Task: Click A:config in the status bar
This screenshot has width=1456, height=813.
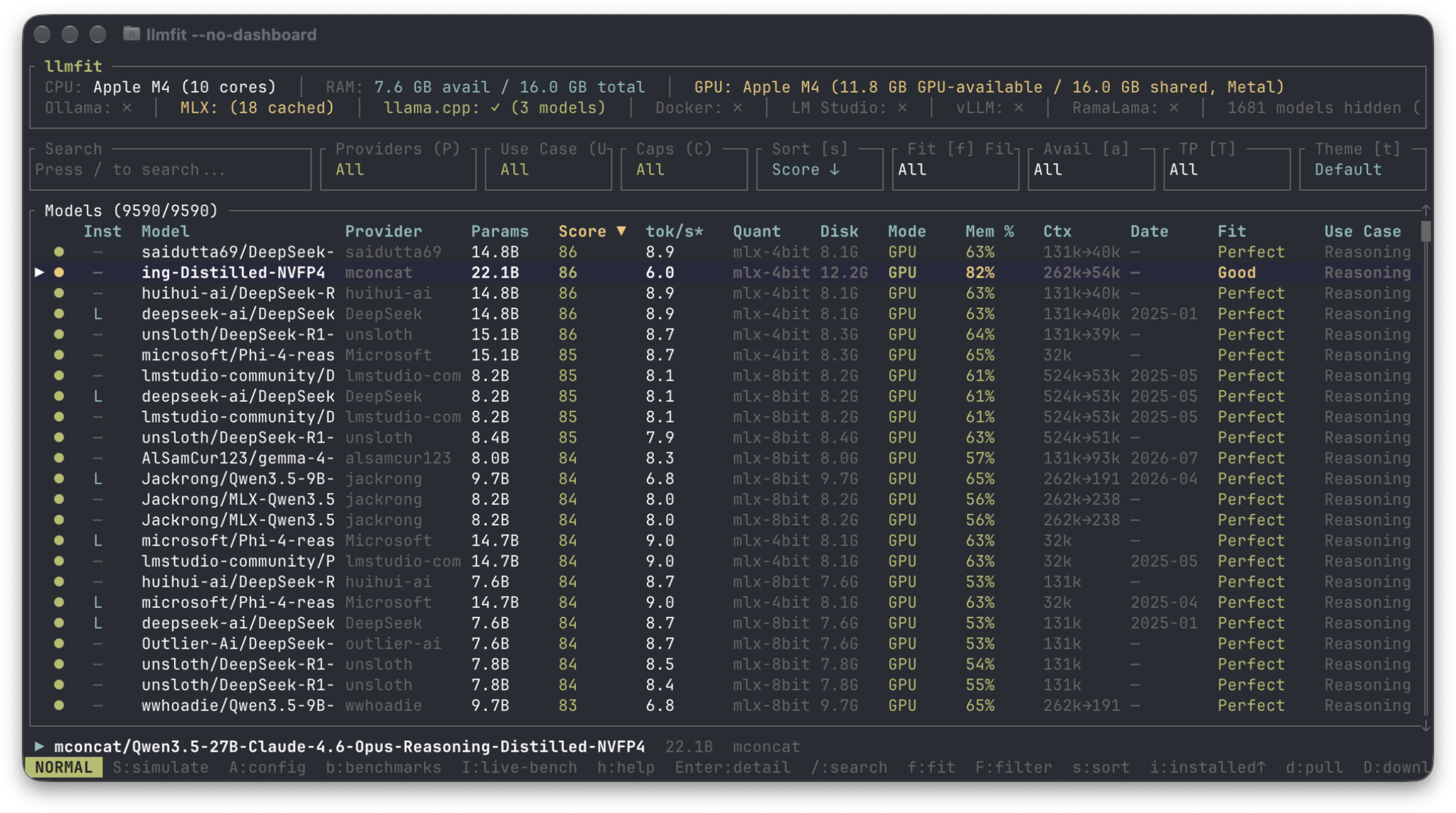Action: tap(267, 768)
